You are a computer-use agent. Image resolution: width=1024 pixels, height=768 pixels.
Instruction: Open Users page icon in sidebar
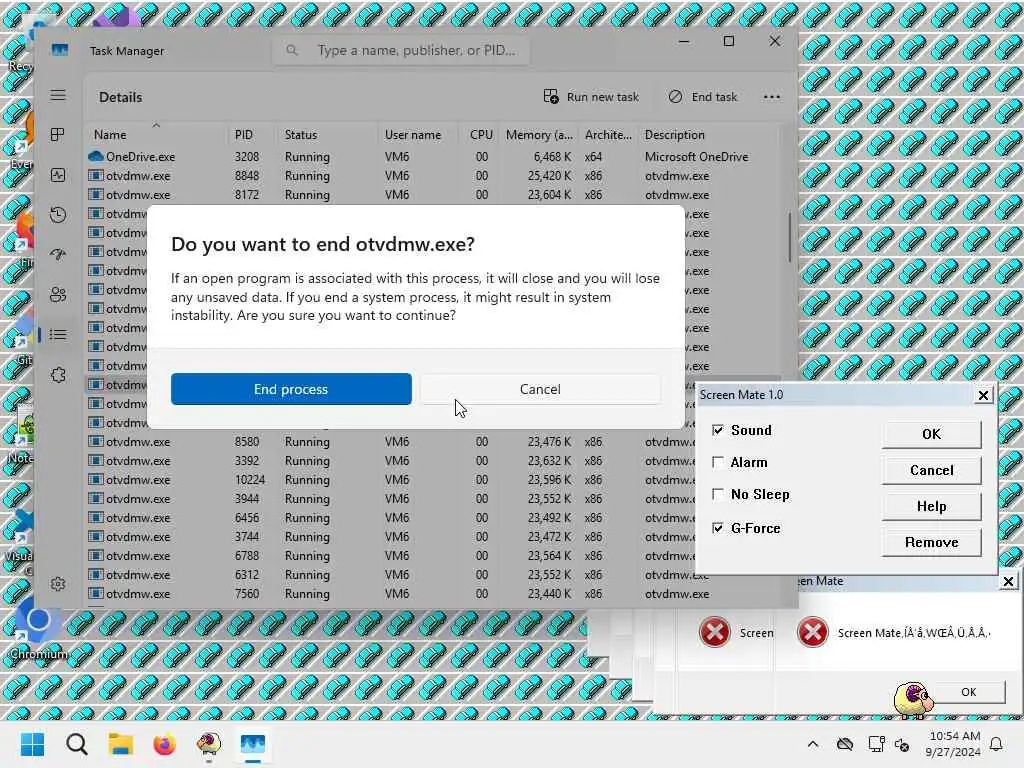tap(58, 295)
